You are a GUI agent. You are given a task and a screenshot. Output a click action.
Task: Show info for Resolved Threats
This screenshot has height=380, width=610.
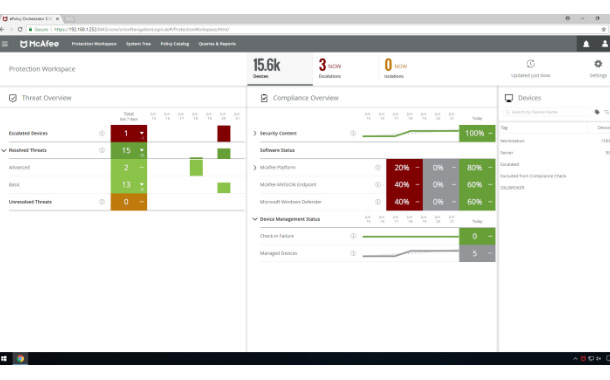[102, 151]
